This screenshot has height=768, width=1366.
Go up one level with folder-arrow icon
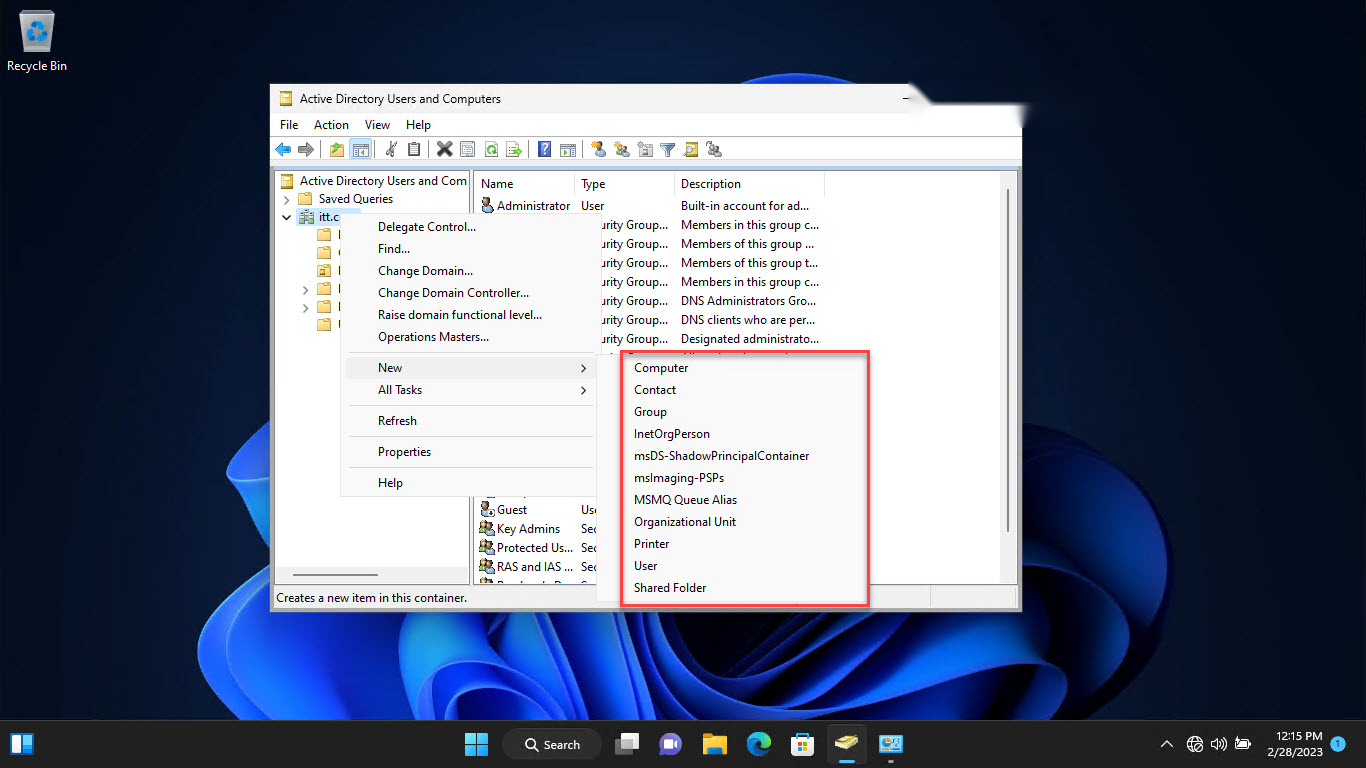(337, 149)
